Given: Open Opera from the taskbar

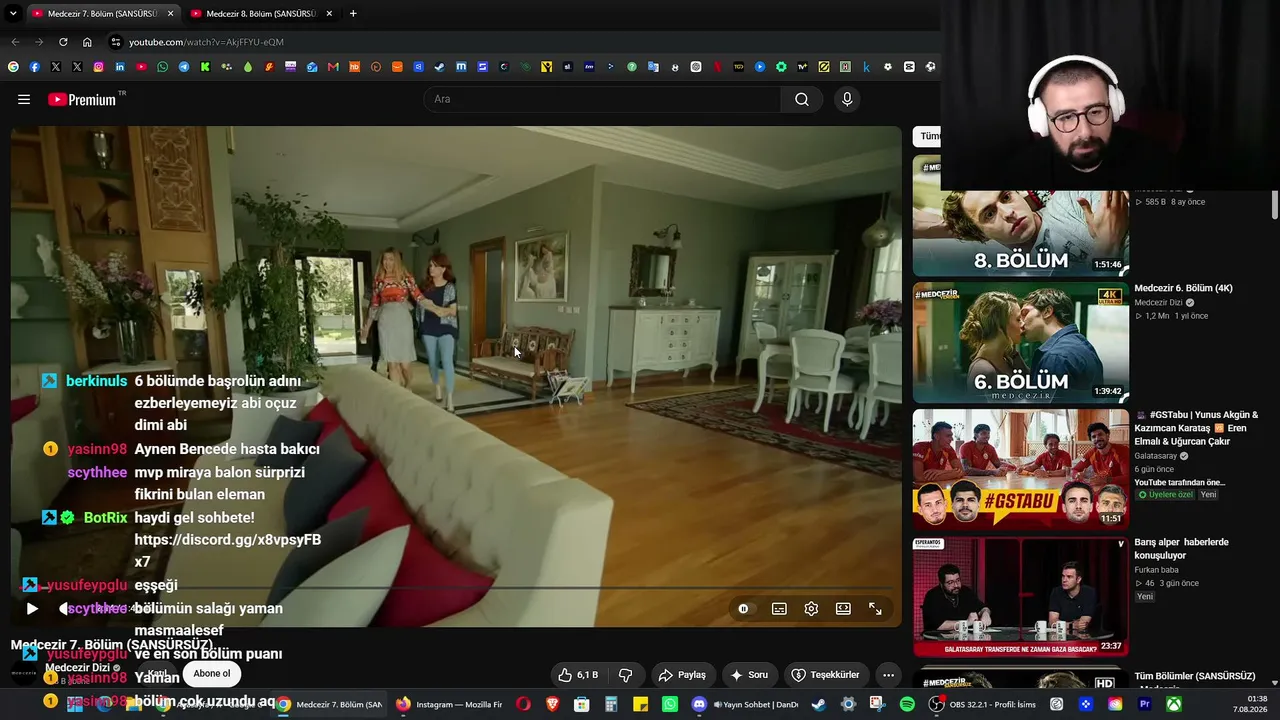Looking at the screenshot, I should pyautogui.click(x=523, y=704).
